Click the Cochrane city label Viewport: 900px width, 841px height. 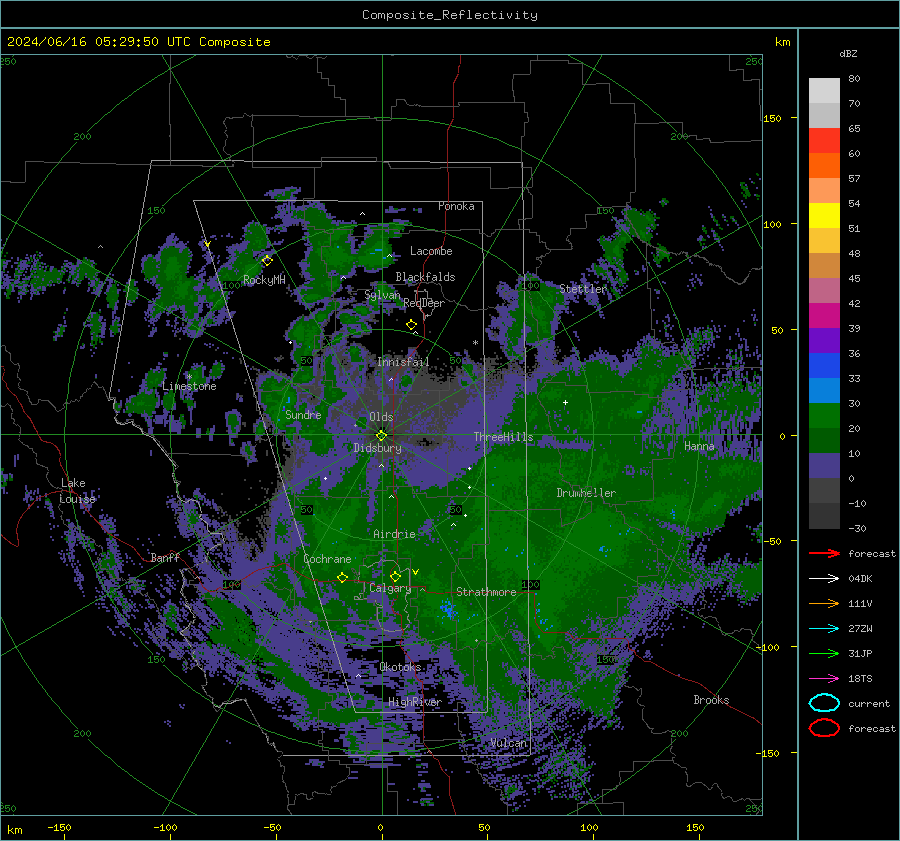[327, 559]
